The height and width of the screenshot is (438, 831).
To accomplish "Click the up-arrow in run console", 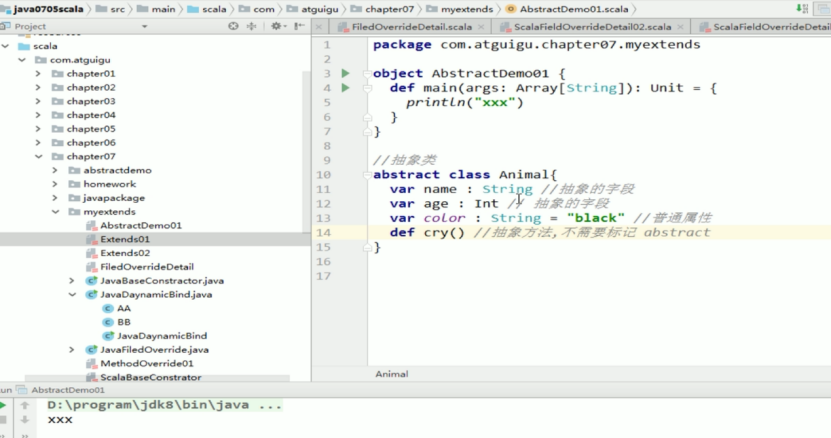I will click(24, 406).
